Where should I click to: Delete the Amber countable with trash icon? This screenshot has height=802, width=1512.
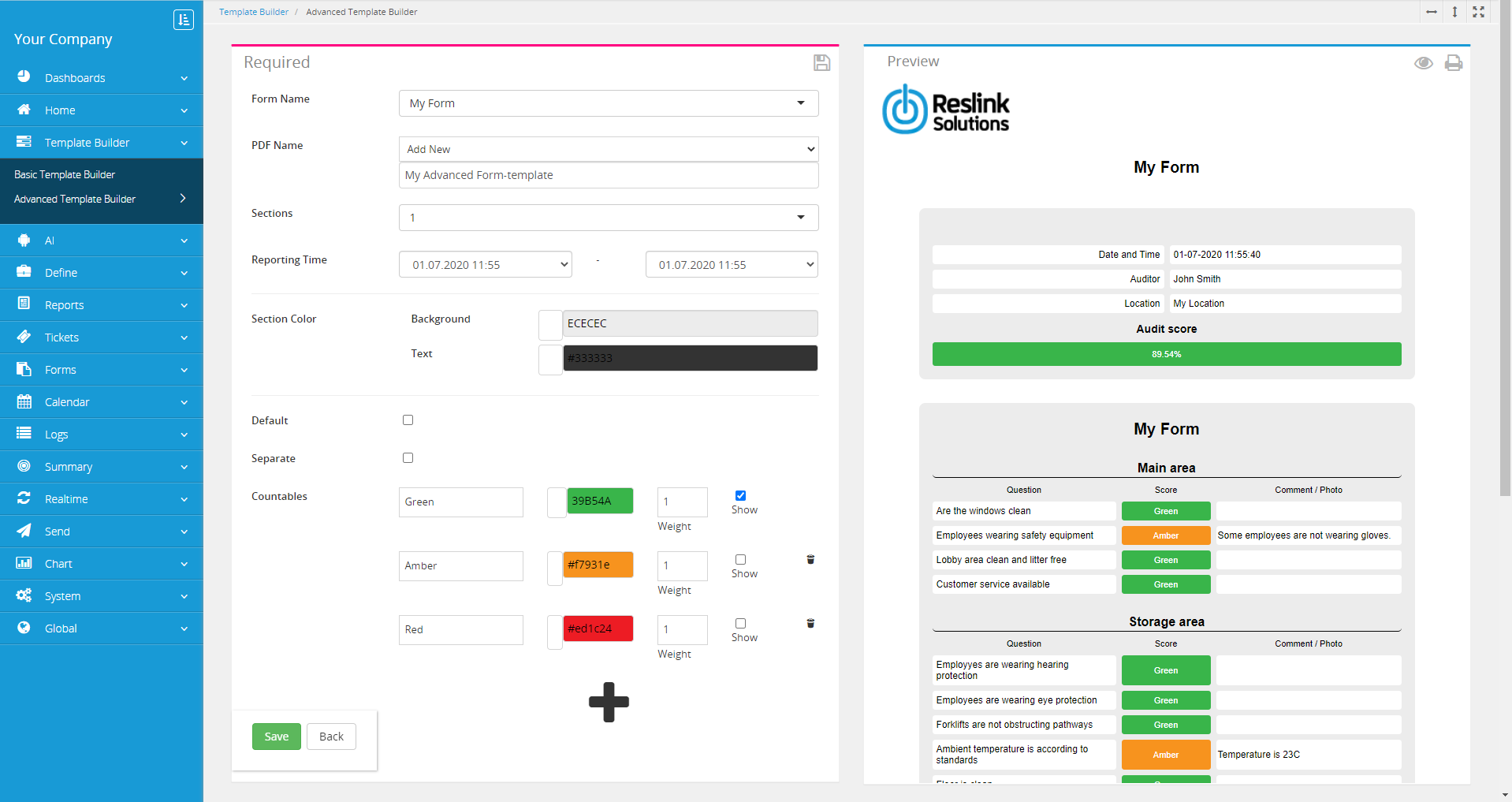810,560
